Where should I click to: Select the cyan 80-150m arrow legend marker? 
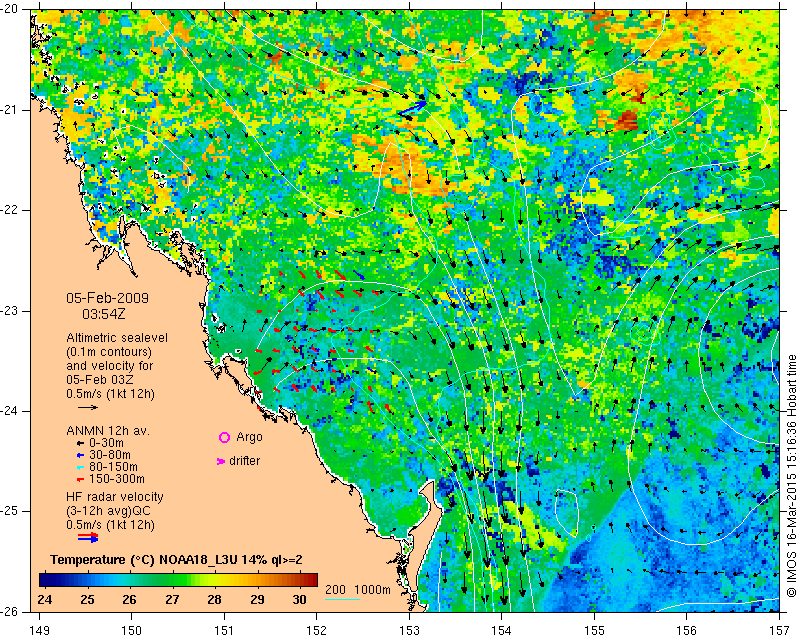(80, 467)
